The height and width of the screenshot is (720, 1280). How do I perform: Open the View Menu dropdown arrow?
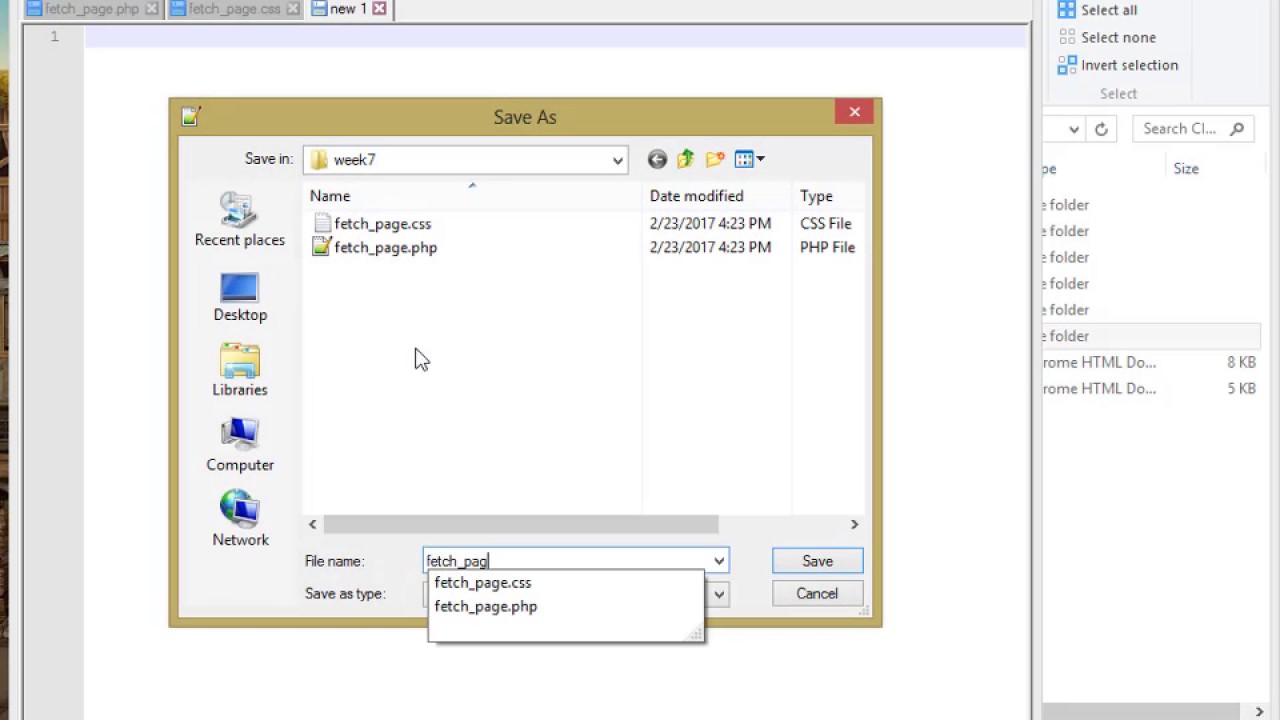(760, 159)
